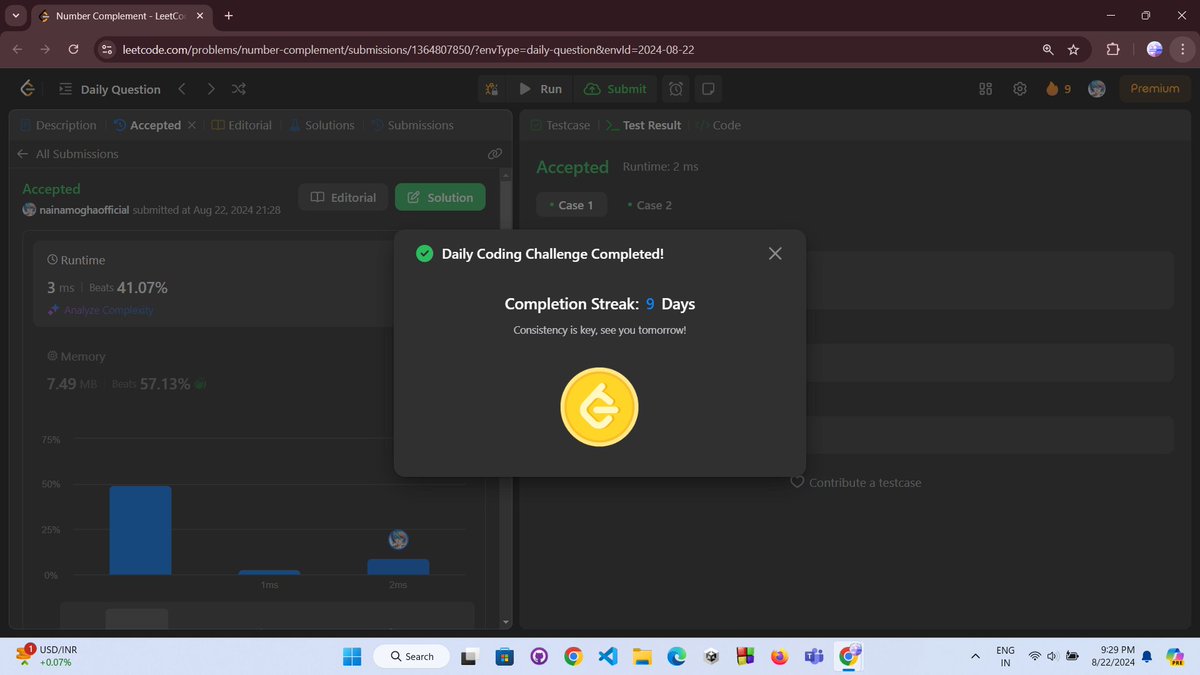Expand the tab search dropdown arrow

16,16
